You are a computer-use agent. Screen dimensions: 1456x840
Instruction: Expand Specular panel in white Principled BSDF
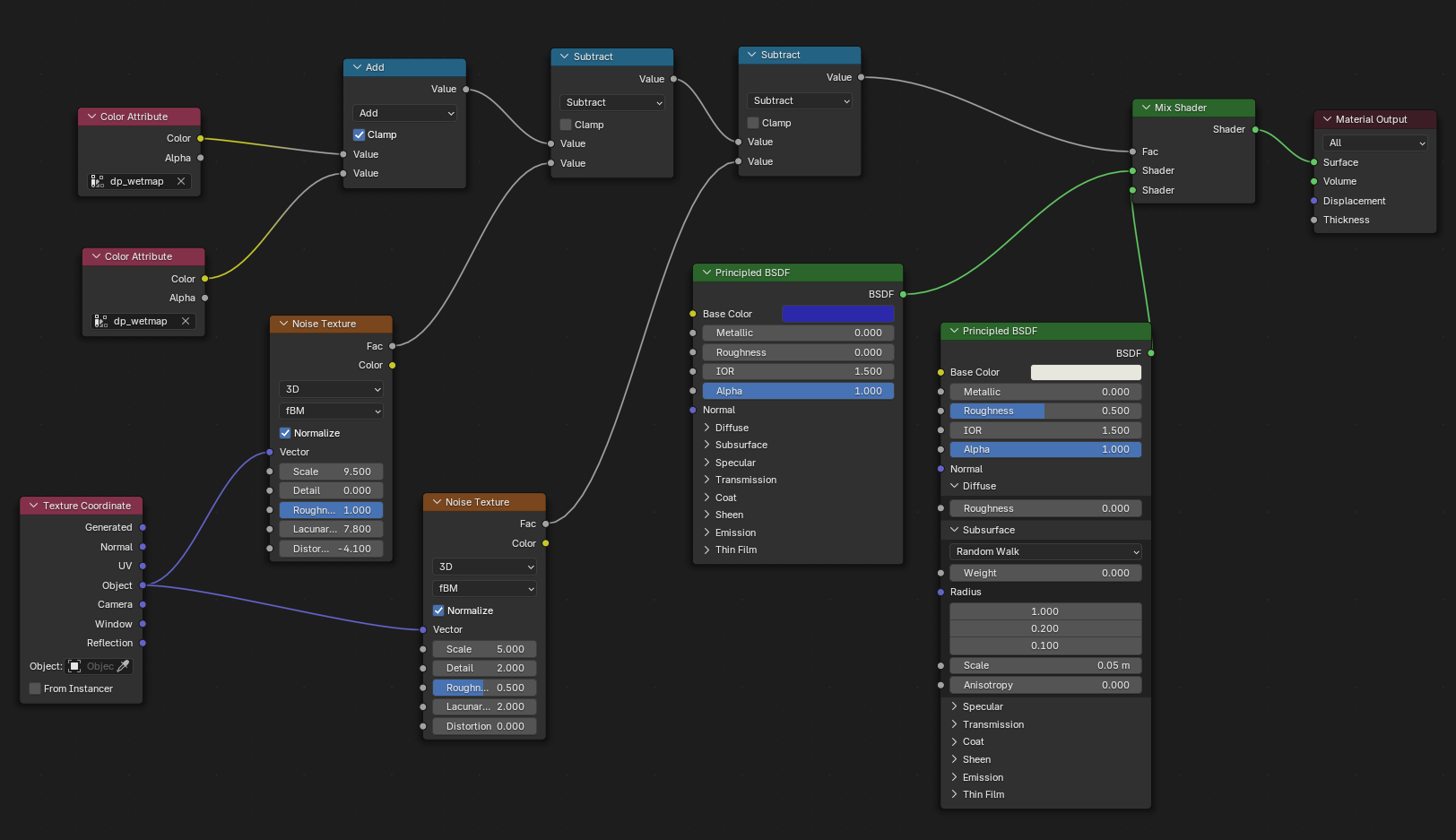pyautogui.click(x=954, y=706)
